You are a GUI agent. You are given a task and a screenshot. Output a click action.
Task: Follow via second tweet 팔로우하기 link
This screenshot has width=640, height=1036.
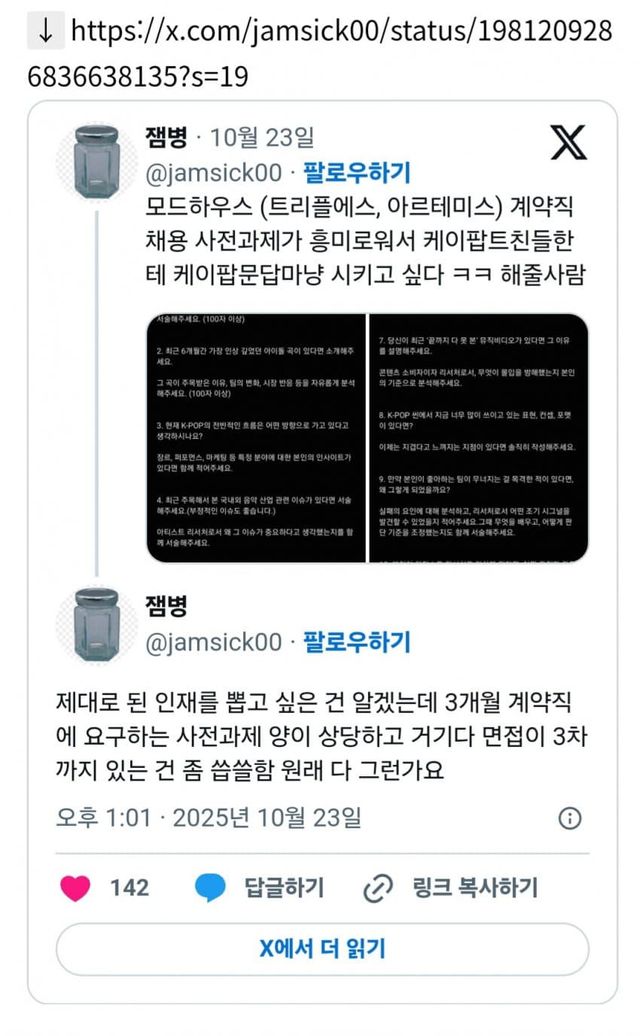[357, 642]
